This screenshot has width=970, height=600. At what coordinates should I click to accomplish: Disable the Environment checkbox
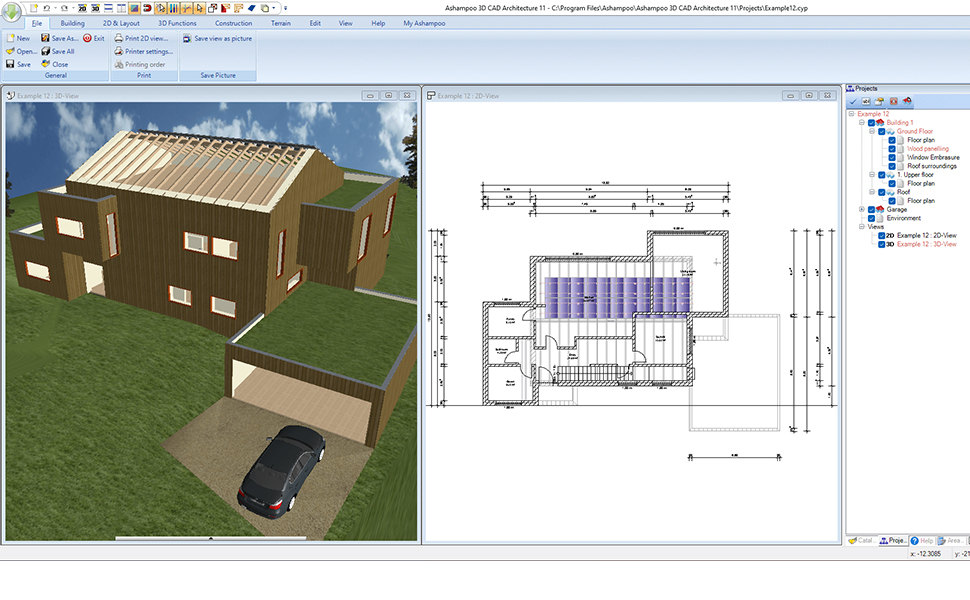(871, 218)
